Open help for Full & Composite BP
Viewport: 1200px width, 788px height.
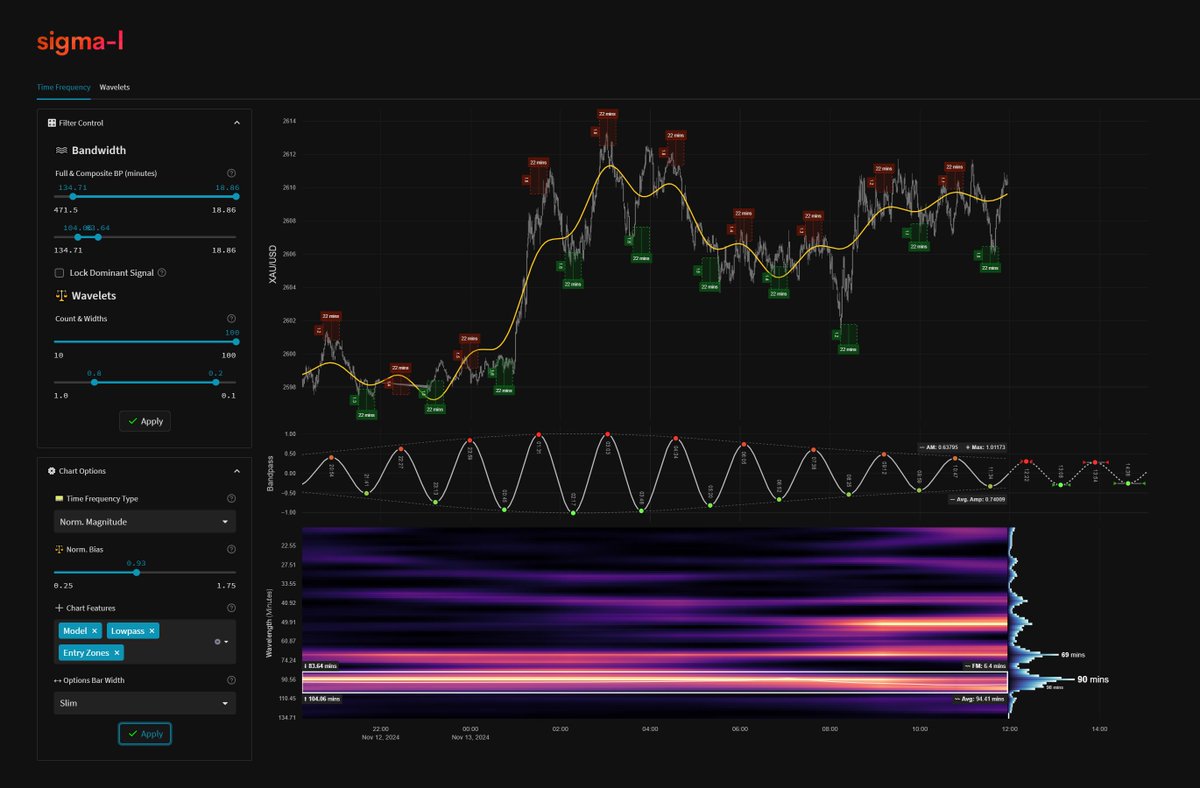tap(231, 173)
